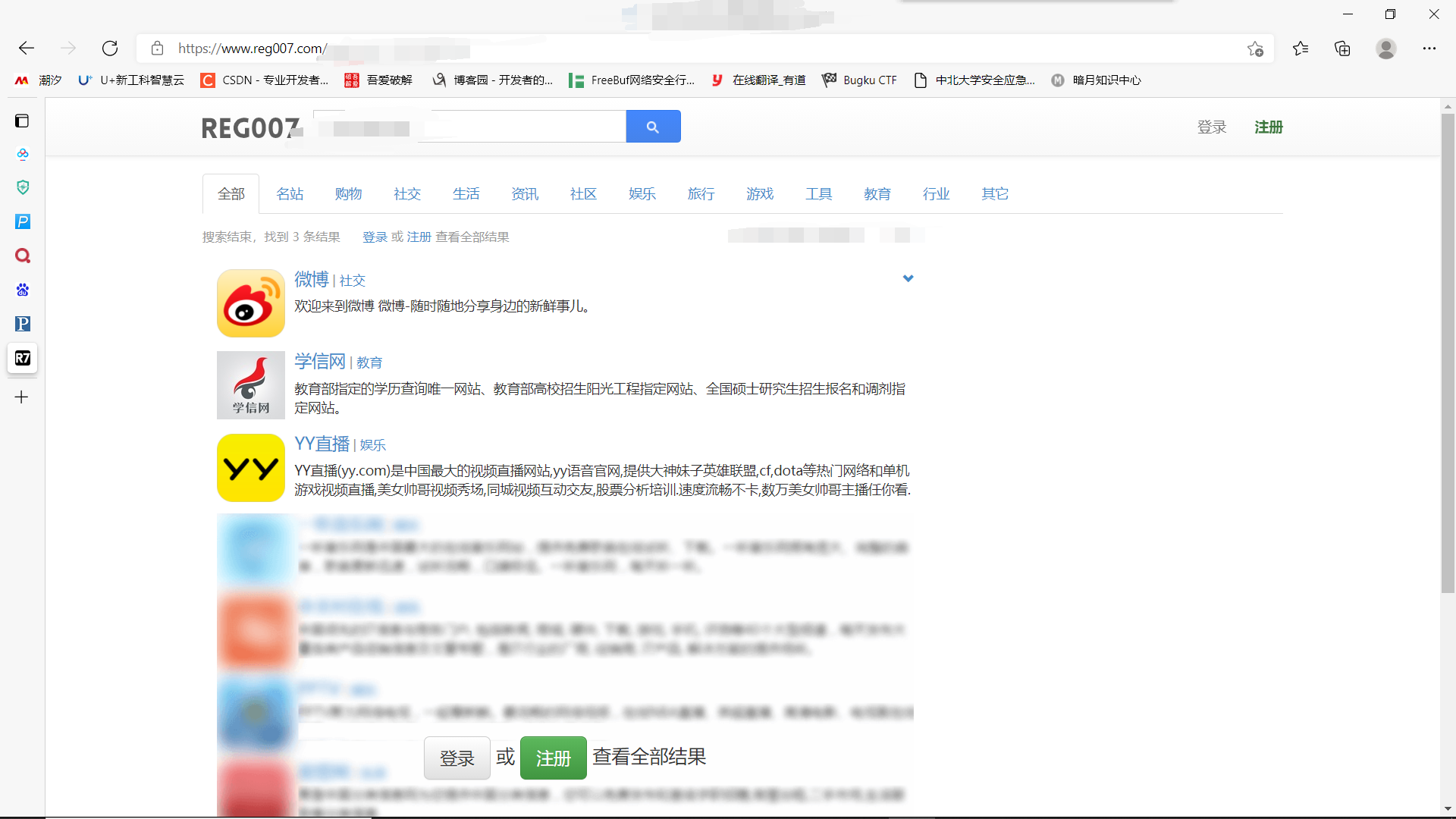Go back using the browser back arrow
Viewport: 1456px width, 819px height.
tap(27, 49)
